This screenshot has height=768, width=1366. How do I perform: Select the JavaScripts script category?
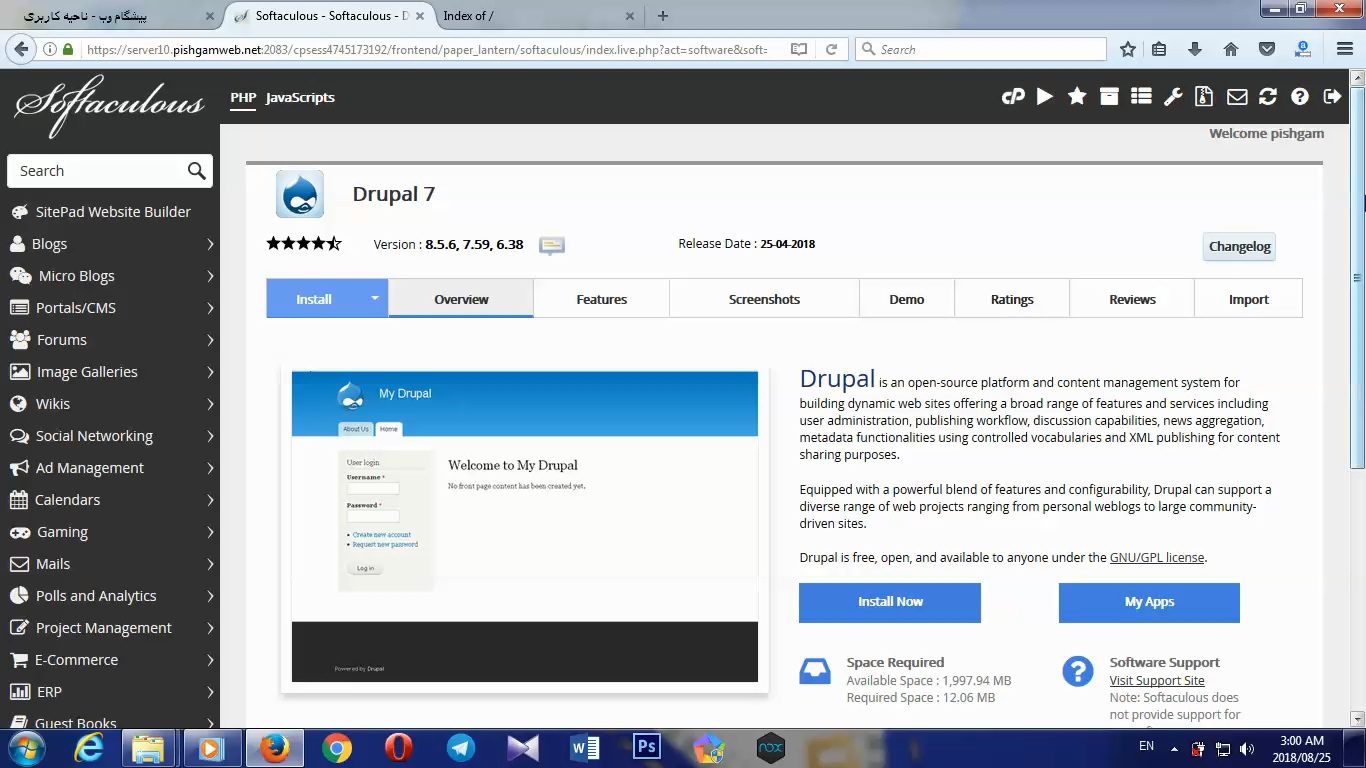(300, 97)
